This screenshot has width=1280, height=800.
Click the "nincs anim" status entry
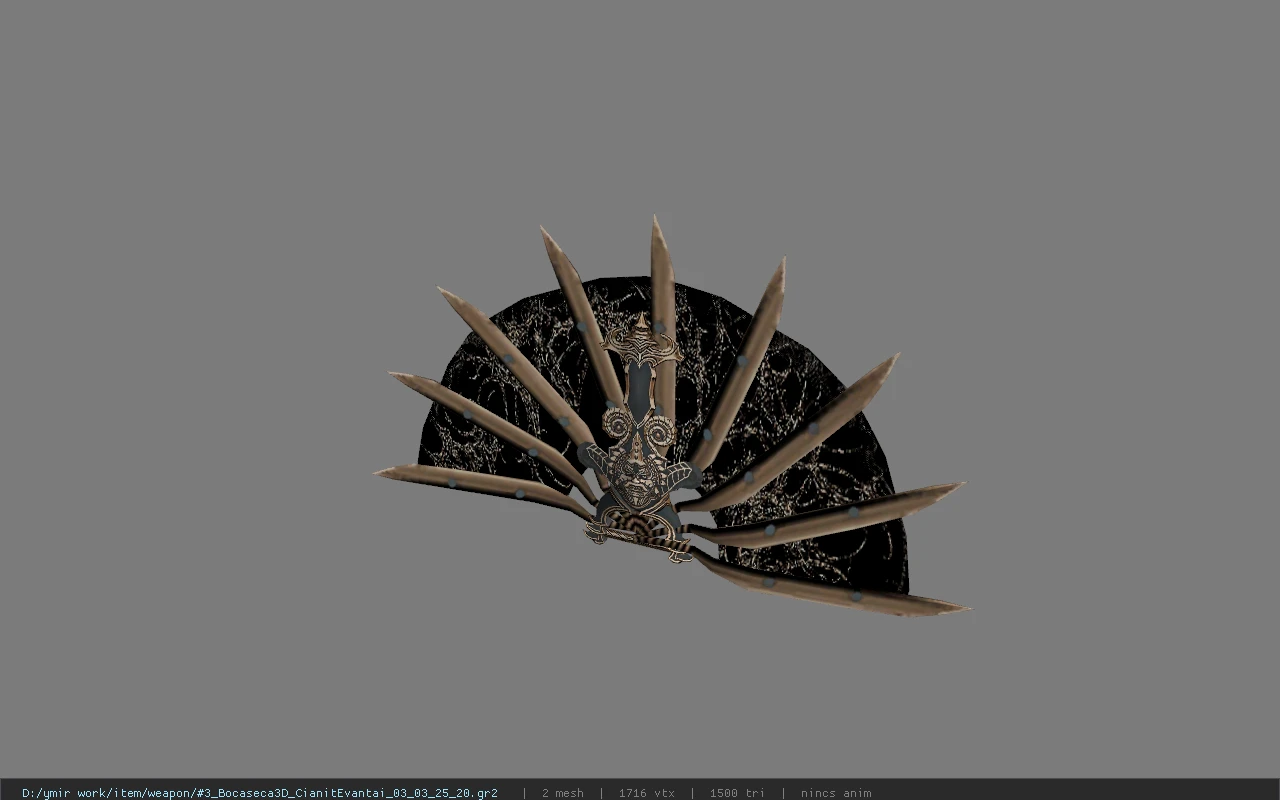836,793
